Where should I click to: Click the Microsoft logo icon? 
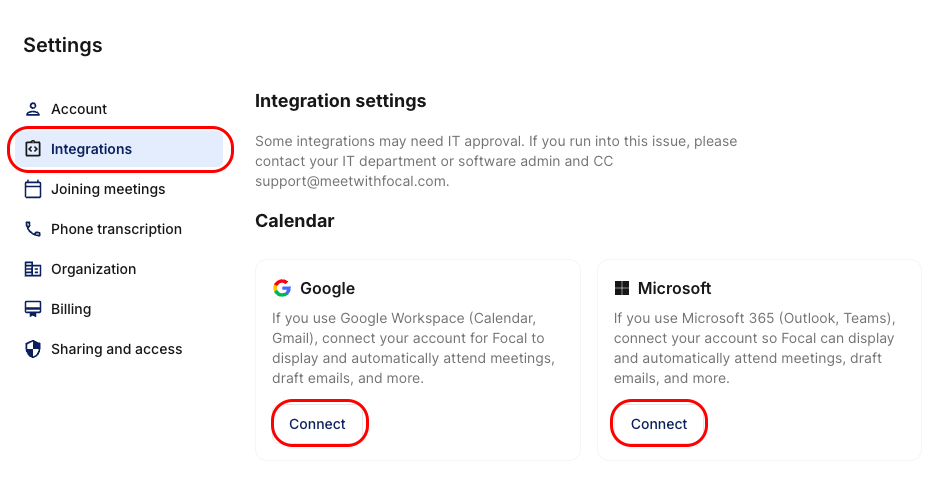(622, 288)
